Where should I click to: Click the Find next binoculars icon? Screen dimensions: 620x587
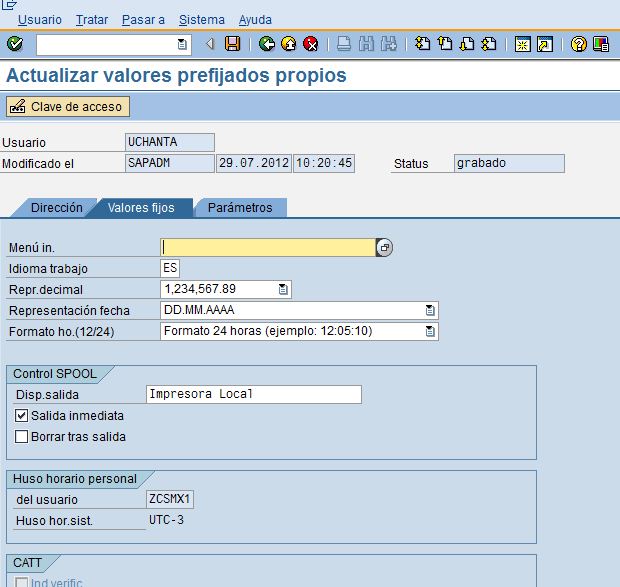[x=389, y=43]
